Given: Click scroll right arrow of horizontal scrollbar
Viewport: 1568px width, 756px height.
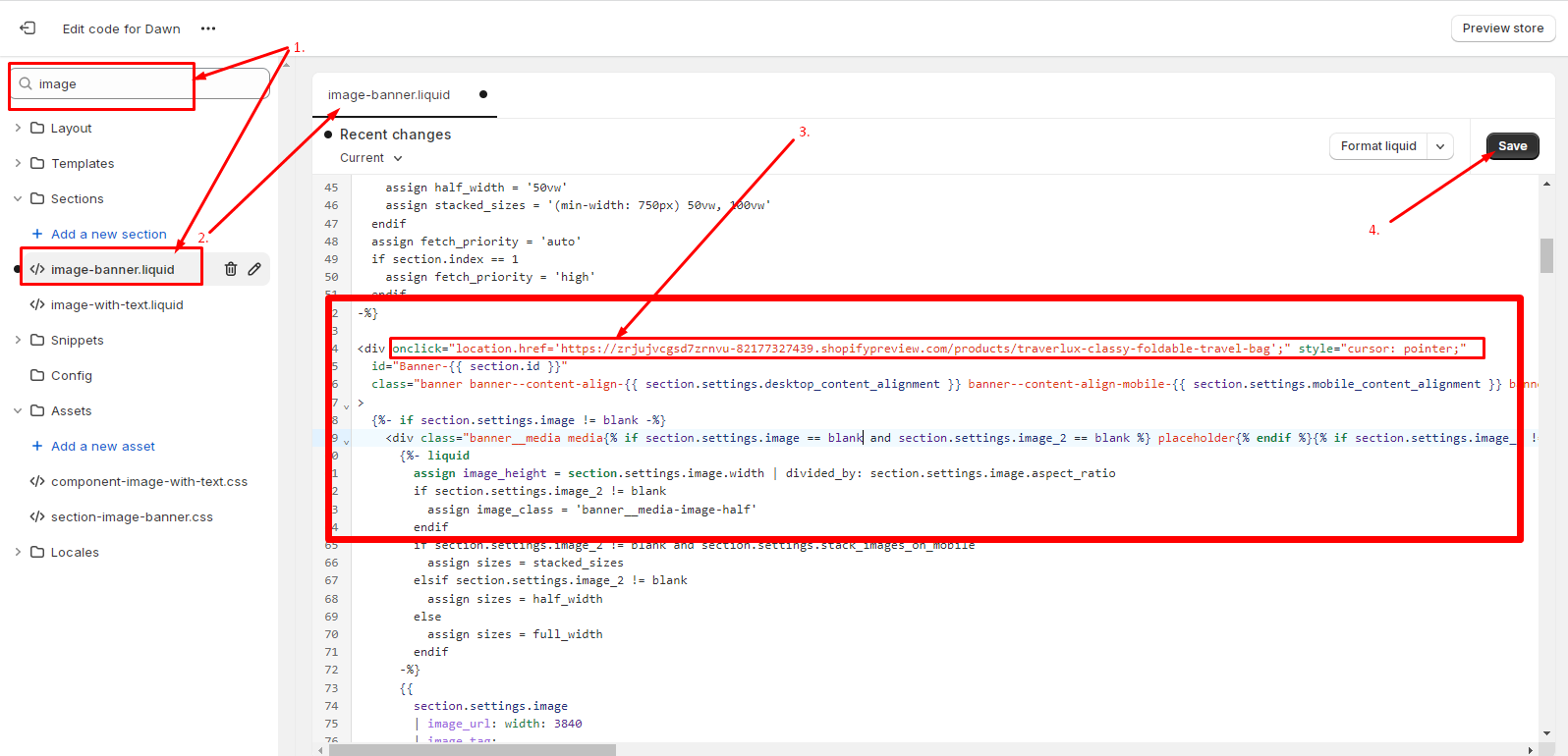Looking at the screenshot, I should (x=1530, y=750).
